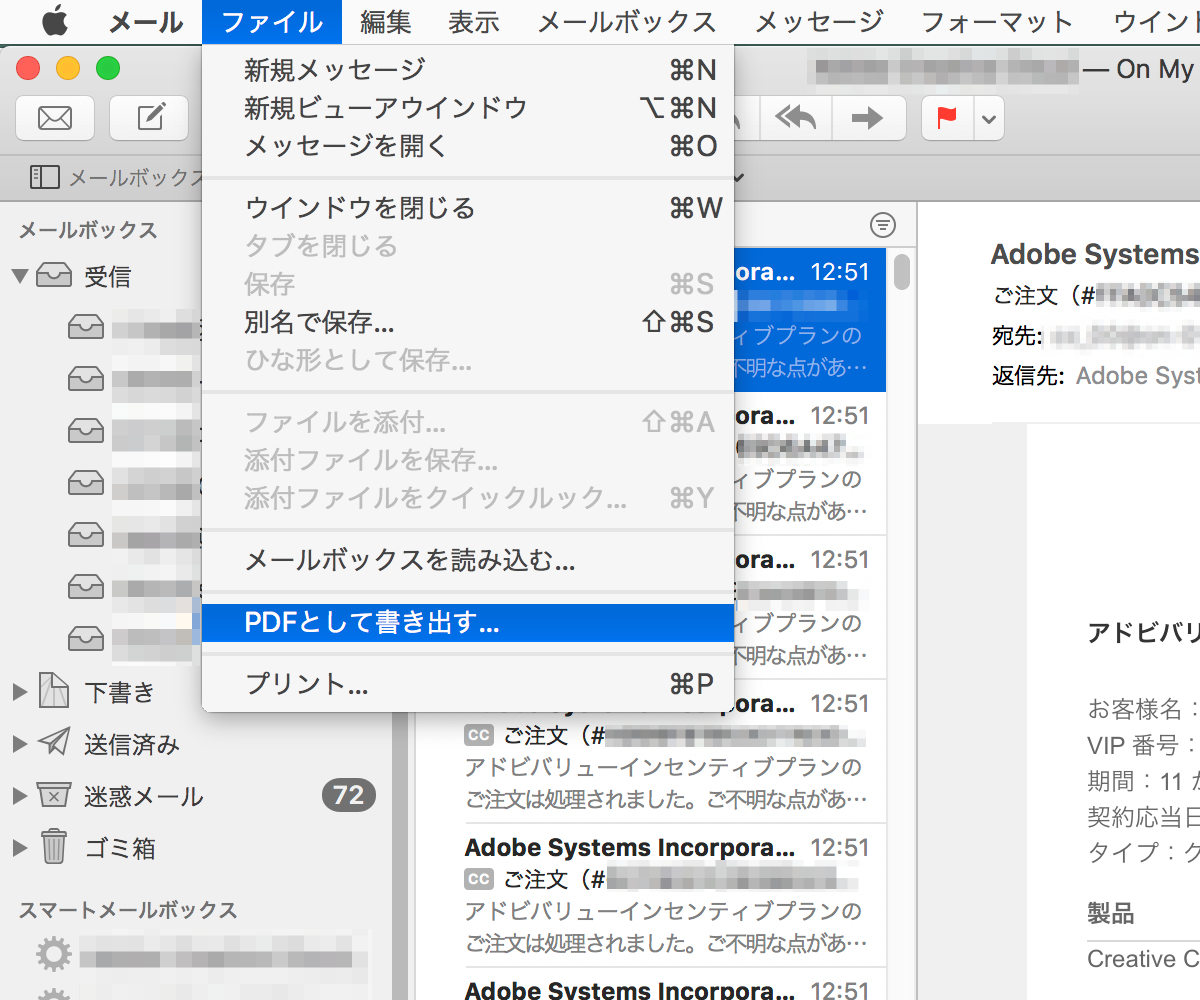Click the Reply All arrows icon
Screen dimensions: 1200x1000
point(796,118)
